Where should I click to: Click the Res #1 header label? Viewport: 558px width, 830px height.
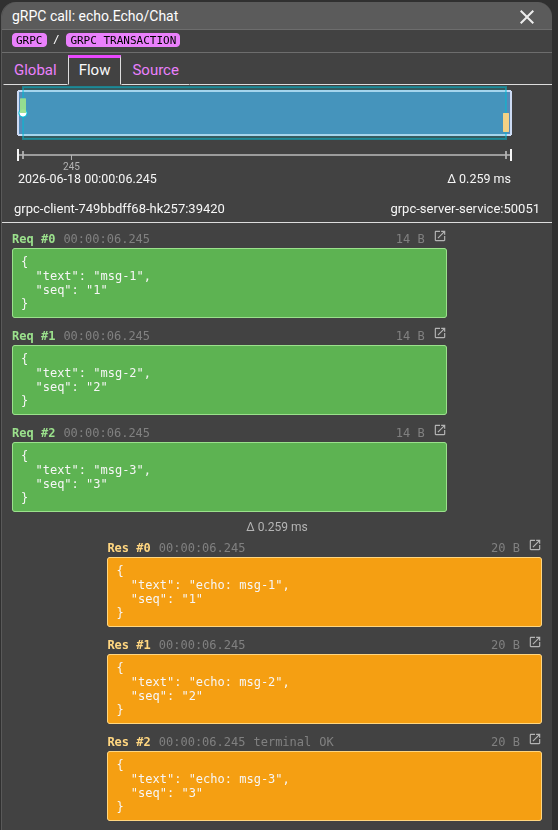[129, 644]
